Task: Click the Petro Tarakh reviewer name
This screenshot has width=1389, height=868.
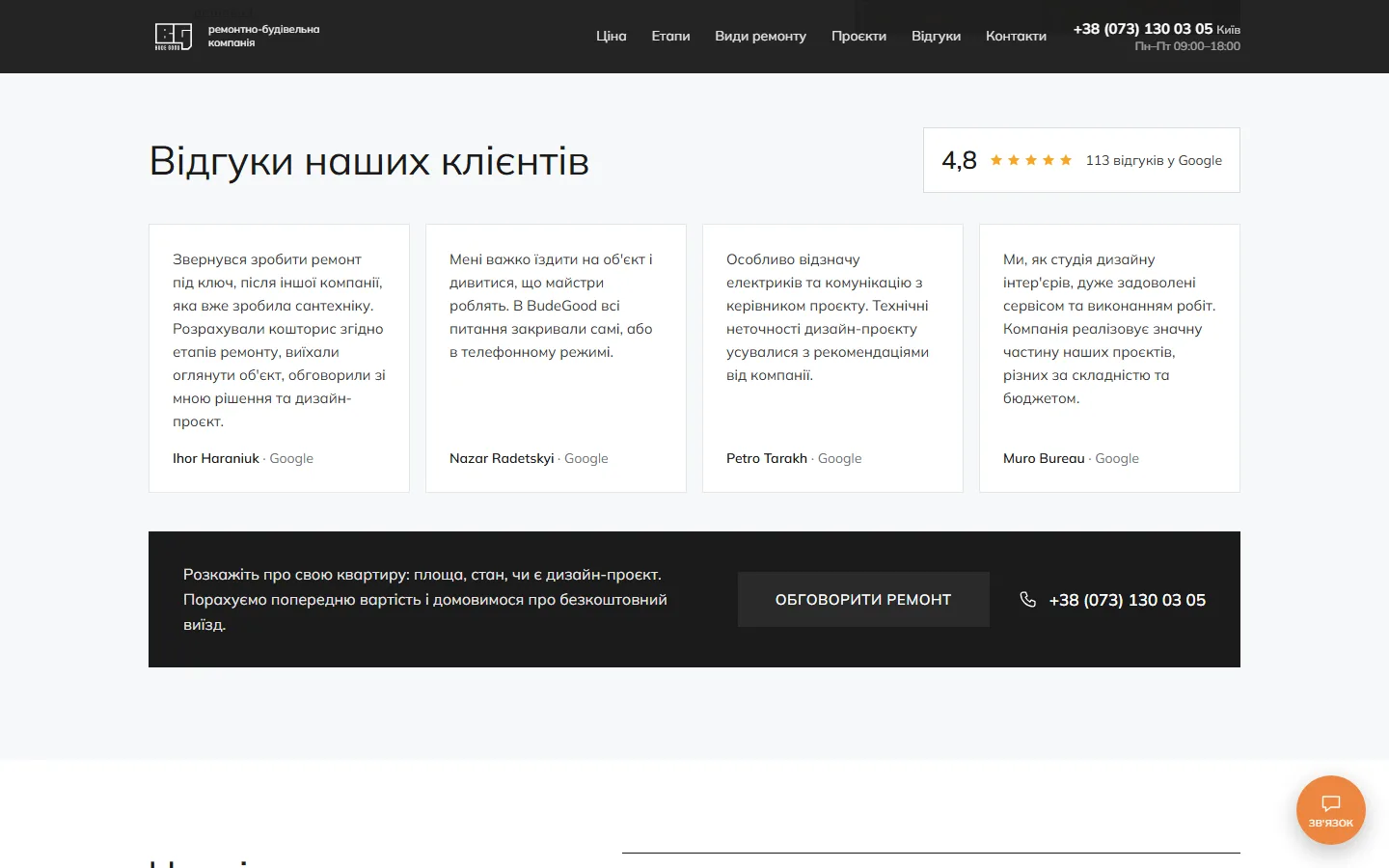Action: [767, 458]
